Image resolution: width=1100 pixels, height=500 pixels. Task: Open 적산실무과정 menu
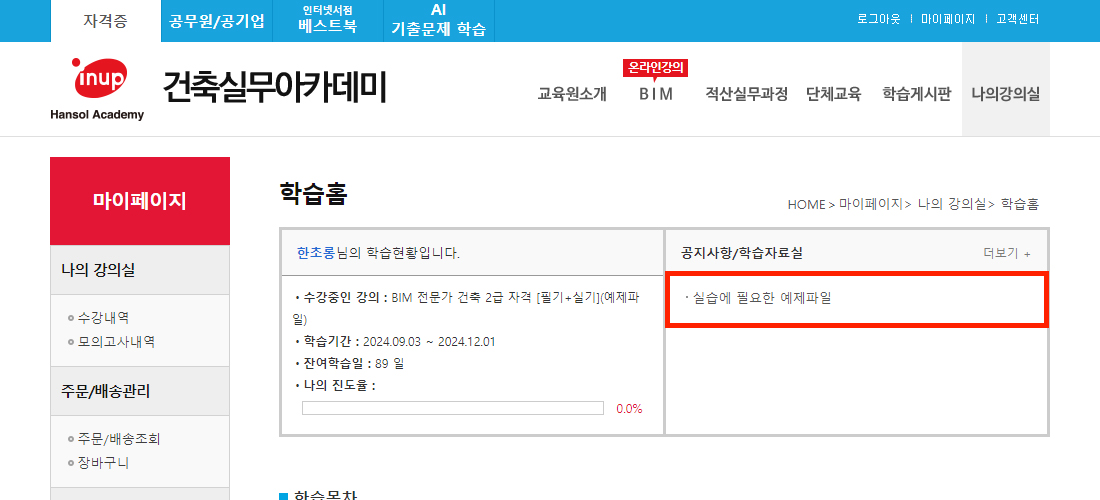click(x=746, y=95)
